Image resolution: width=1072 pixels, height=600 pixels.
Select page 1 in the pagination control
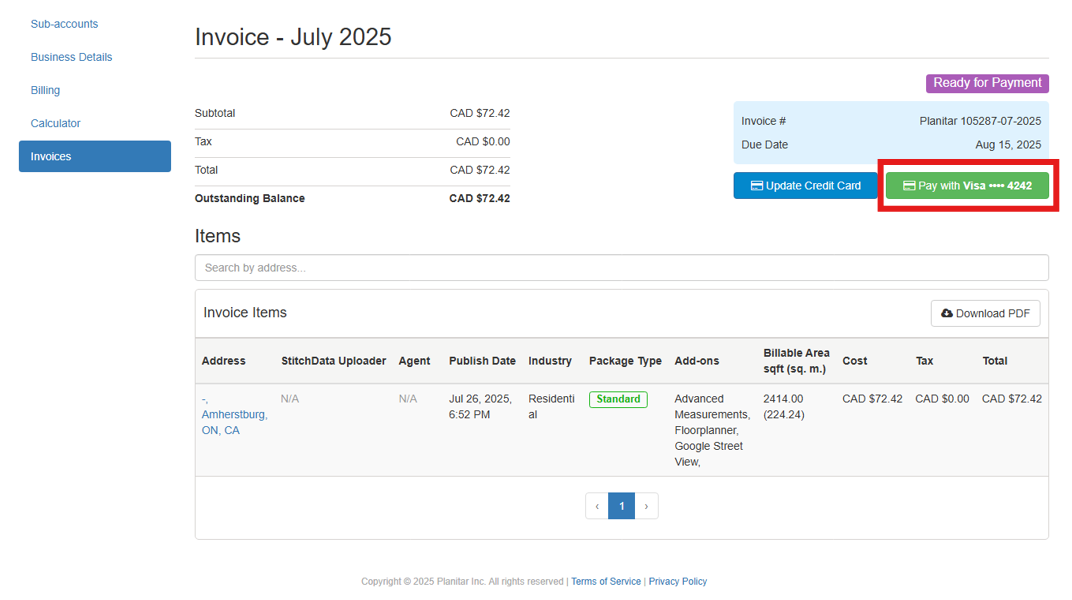[621, 505]
